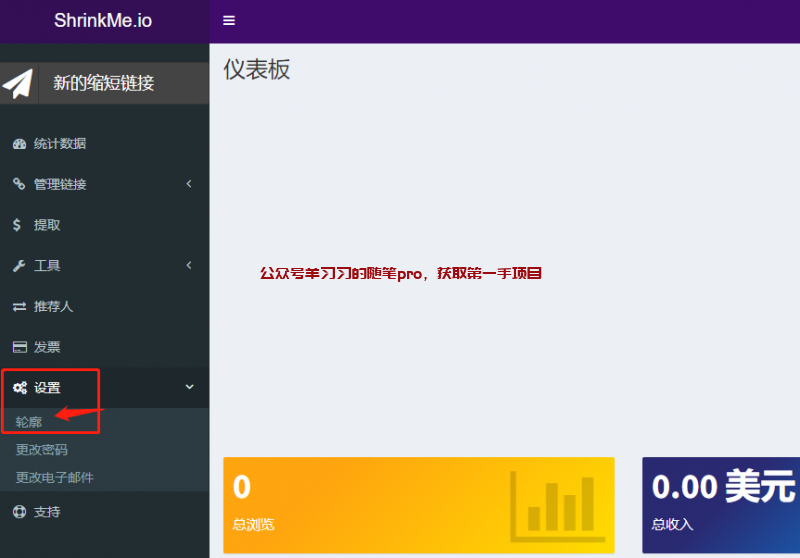This screenshot has width=800, height=558.
Task: Expand the 管理链接 submenu arrow
Action: [x=189, y=184]
